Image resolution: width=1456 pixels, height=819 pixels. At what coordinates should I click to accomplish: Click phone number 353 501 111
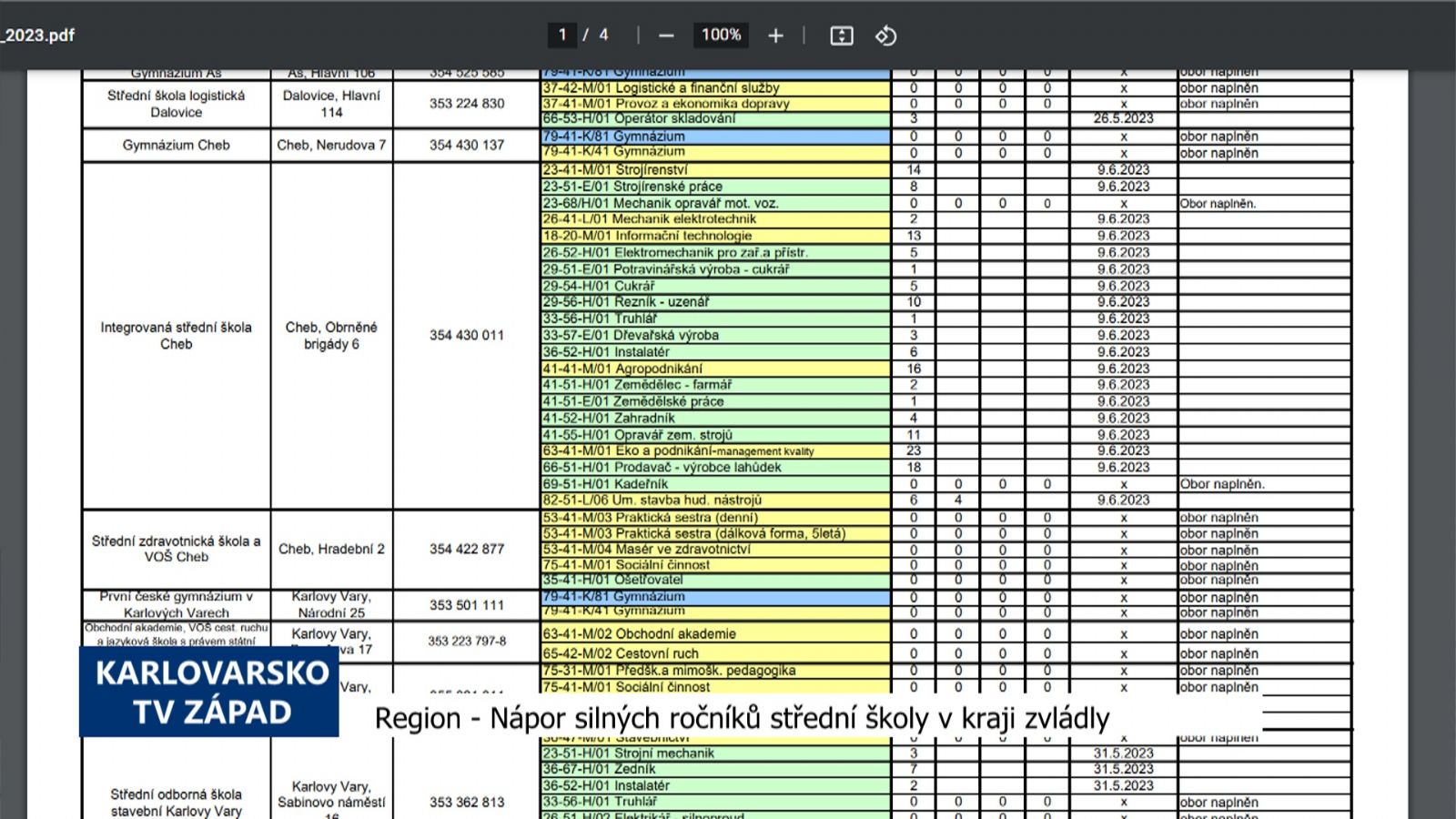(x=467, y=605)
